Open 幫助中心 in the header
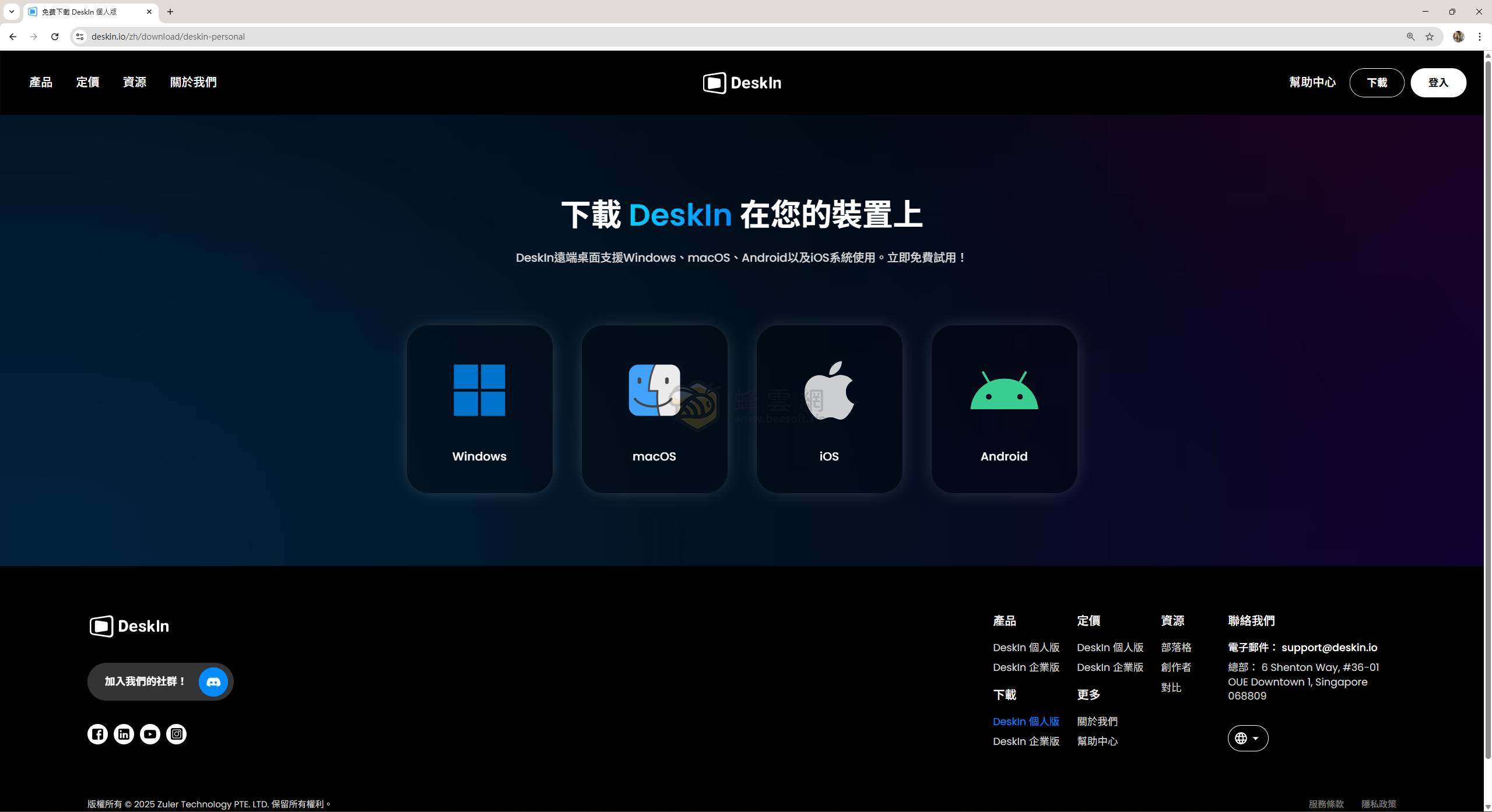Viewport: 1492px width, 812px height. 1312,82
